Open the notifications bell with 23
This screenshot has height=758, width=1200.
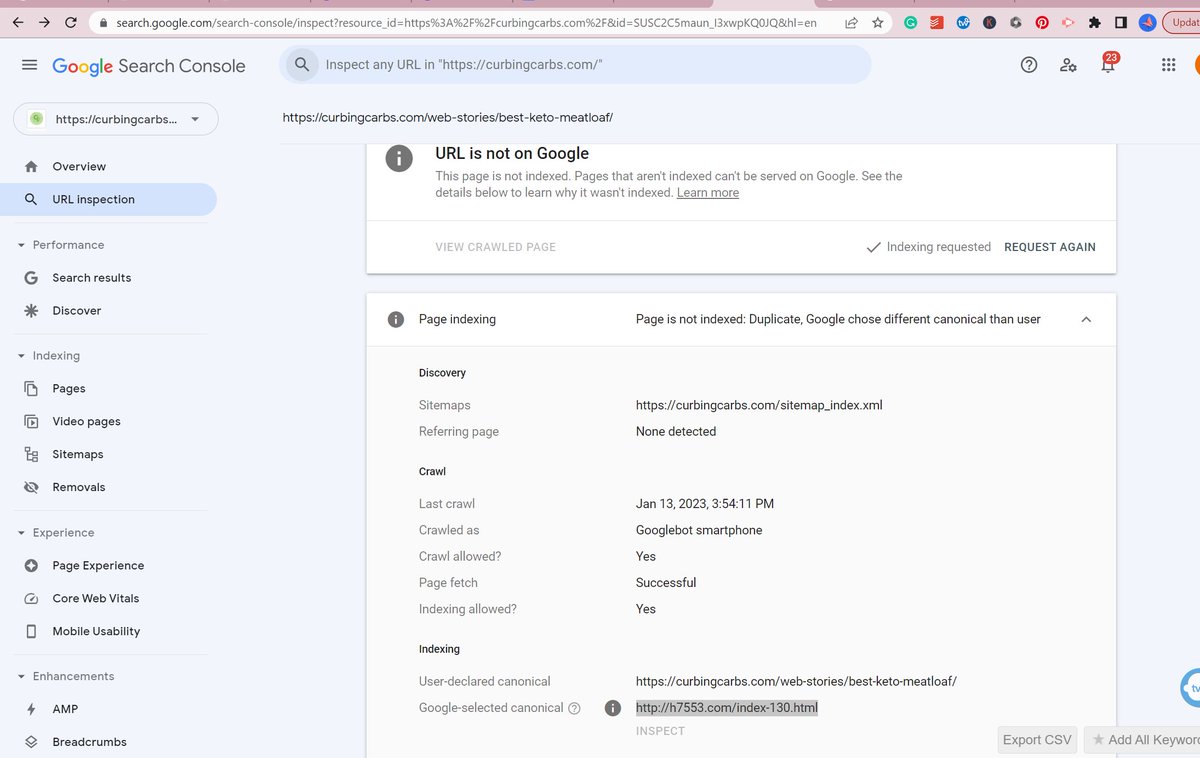[1108, 64]
